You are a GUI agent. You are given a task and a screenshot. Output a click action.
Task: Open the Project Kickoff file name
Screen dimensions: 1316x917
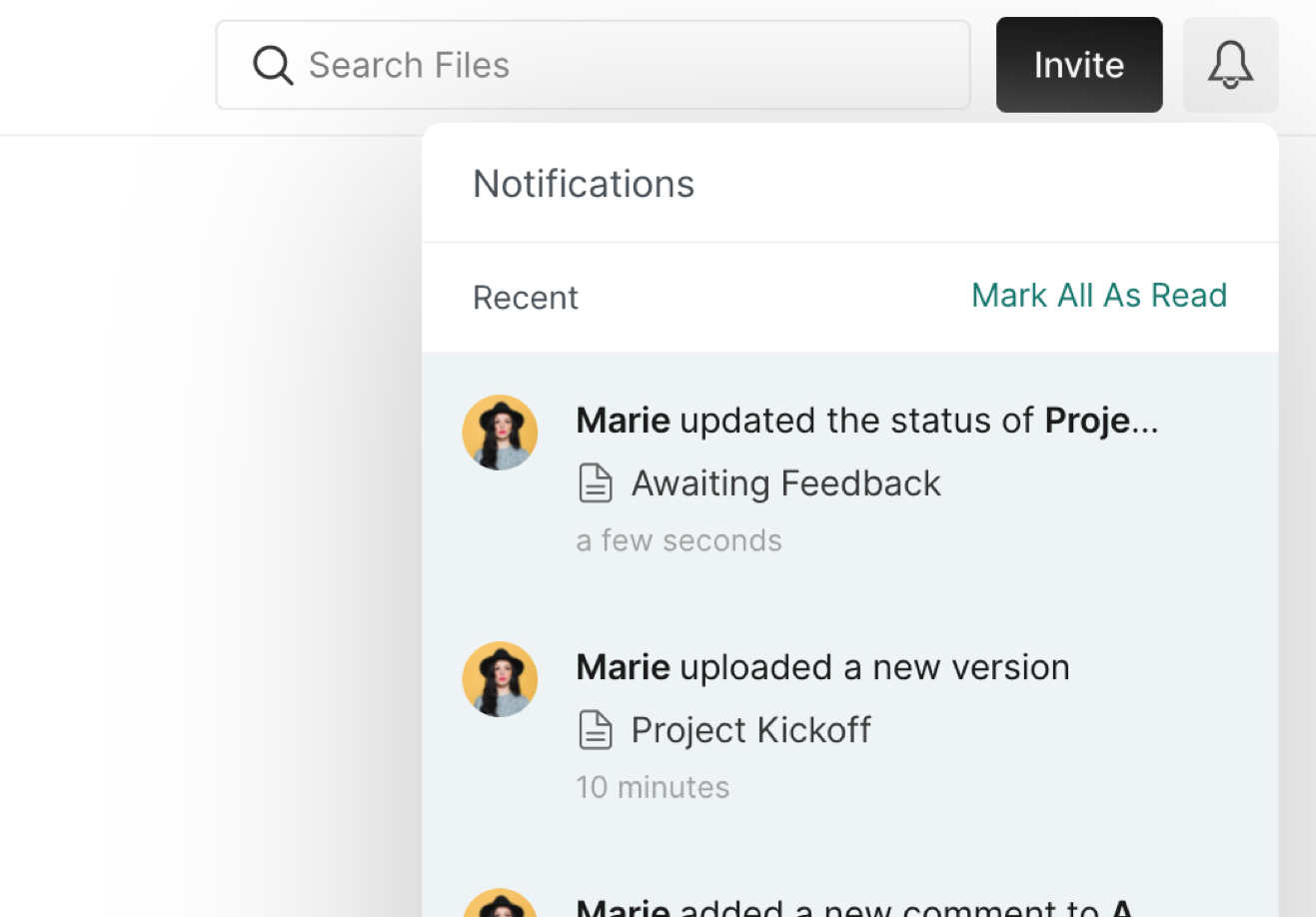[x=750, y=730]
